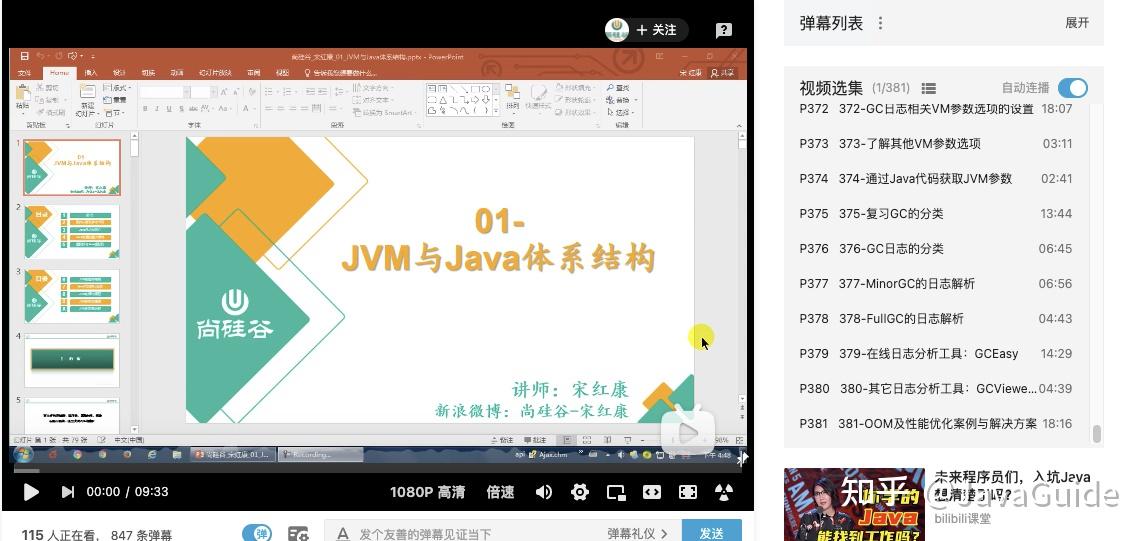Screen dimensions: 1148x541
Task: Play the video
Action: (x=31, y=492)
